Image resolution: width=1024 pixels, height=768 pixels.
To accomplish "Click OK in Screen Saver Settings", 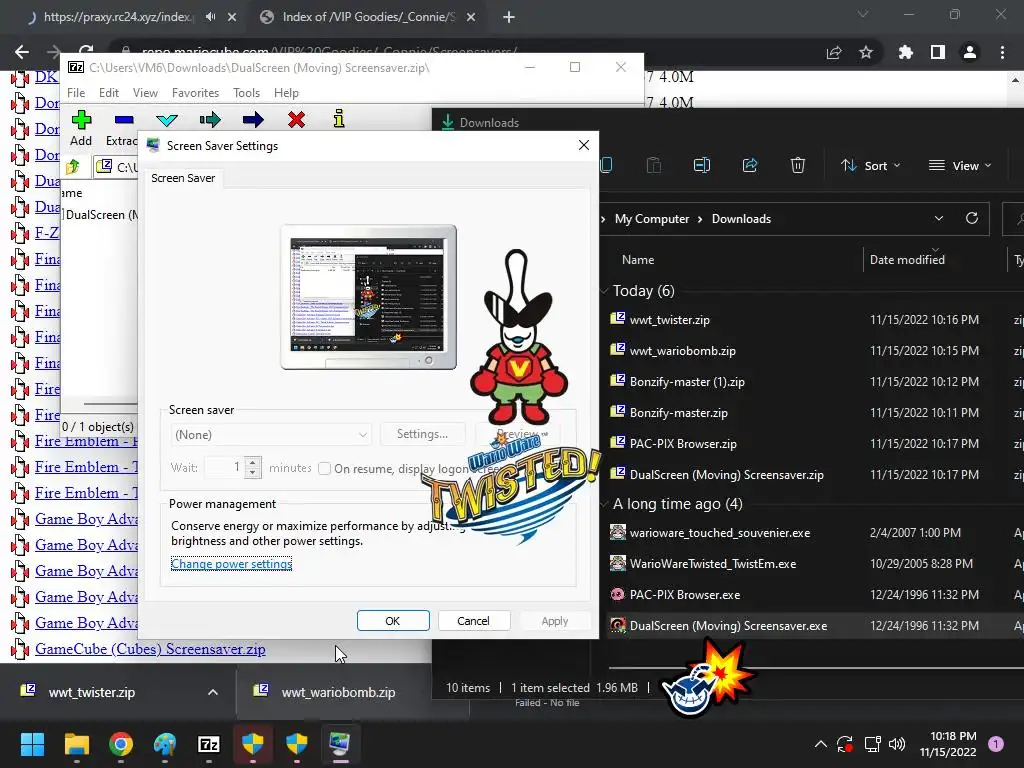I will [392, 620].
